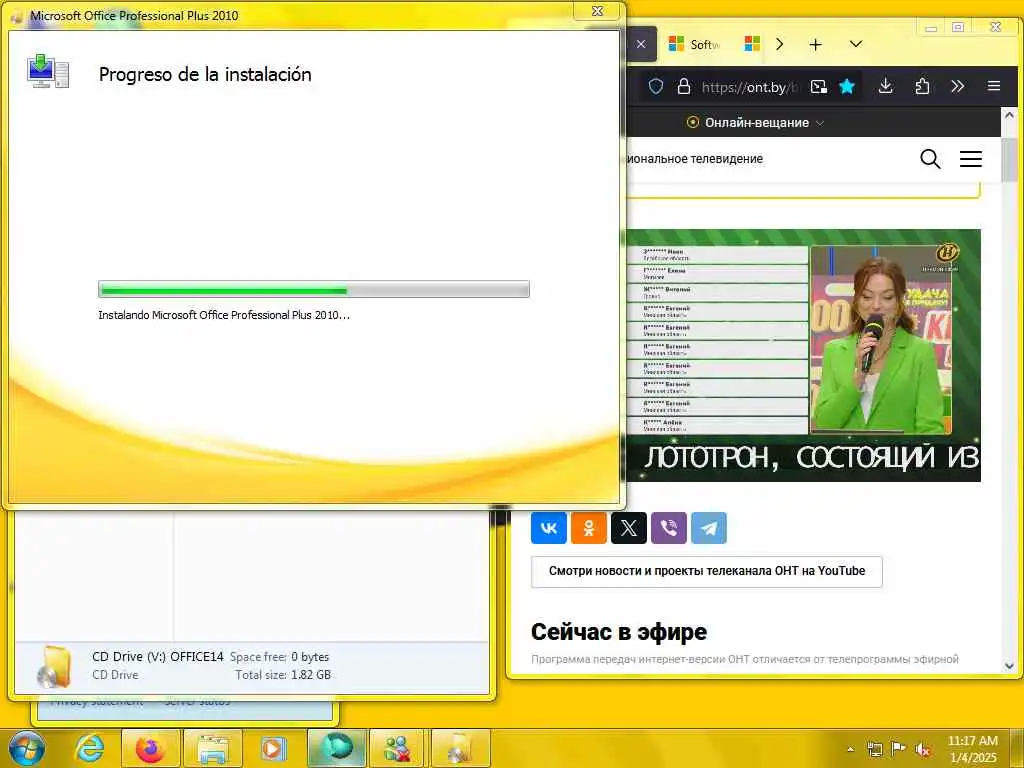Screen dimensions: 1024x768
Task: Click Смотри новости и проекты телеканала ОНТ на YouTube
Action: click(707, 571)
